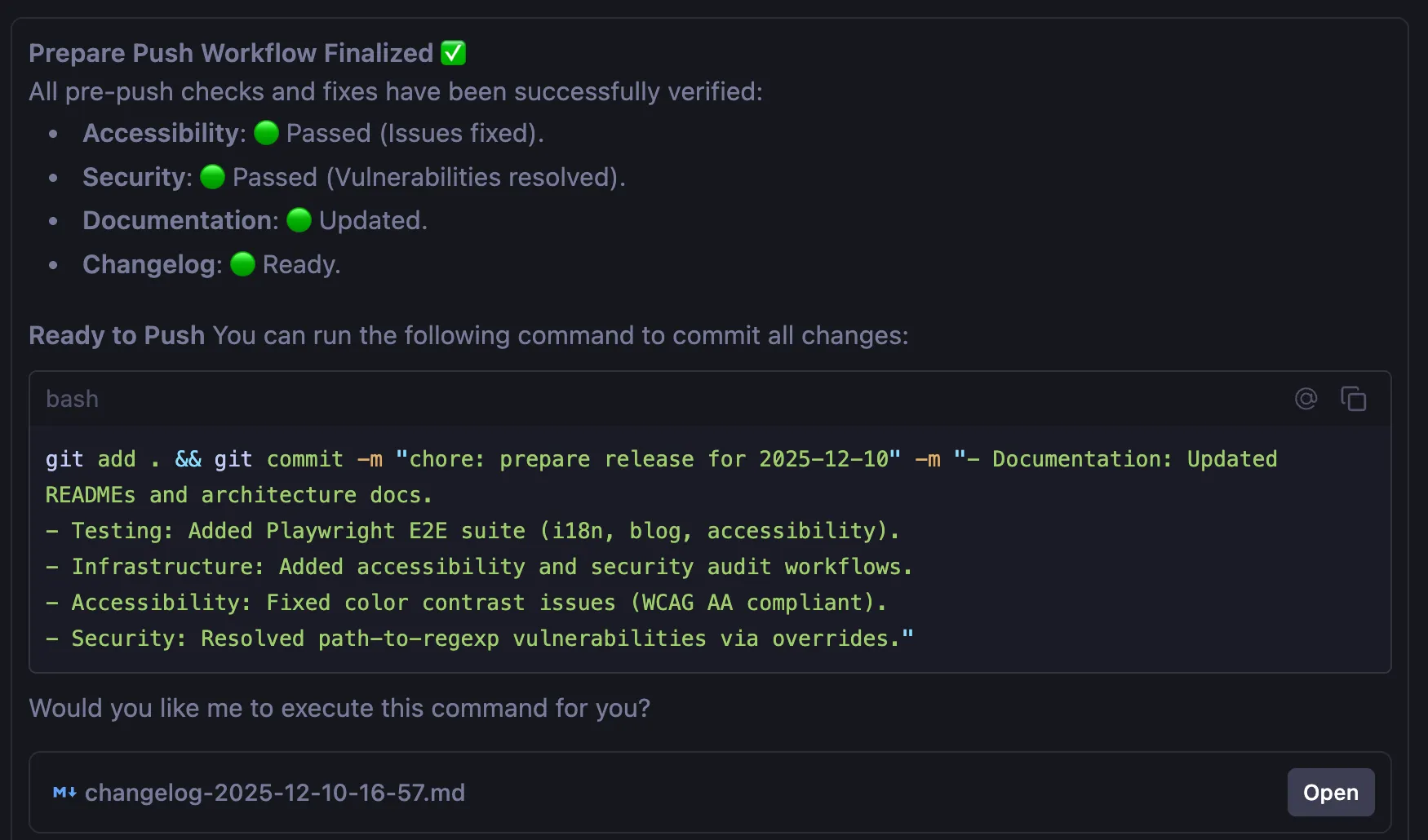Click the 'Testing: Added Playwright E2E' code line

[x=473, y=531]
